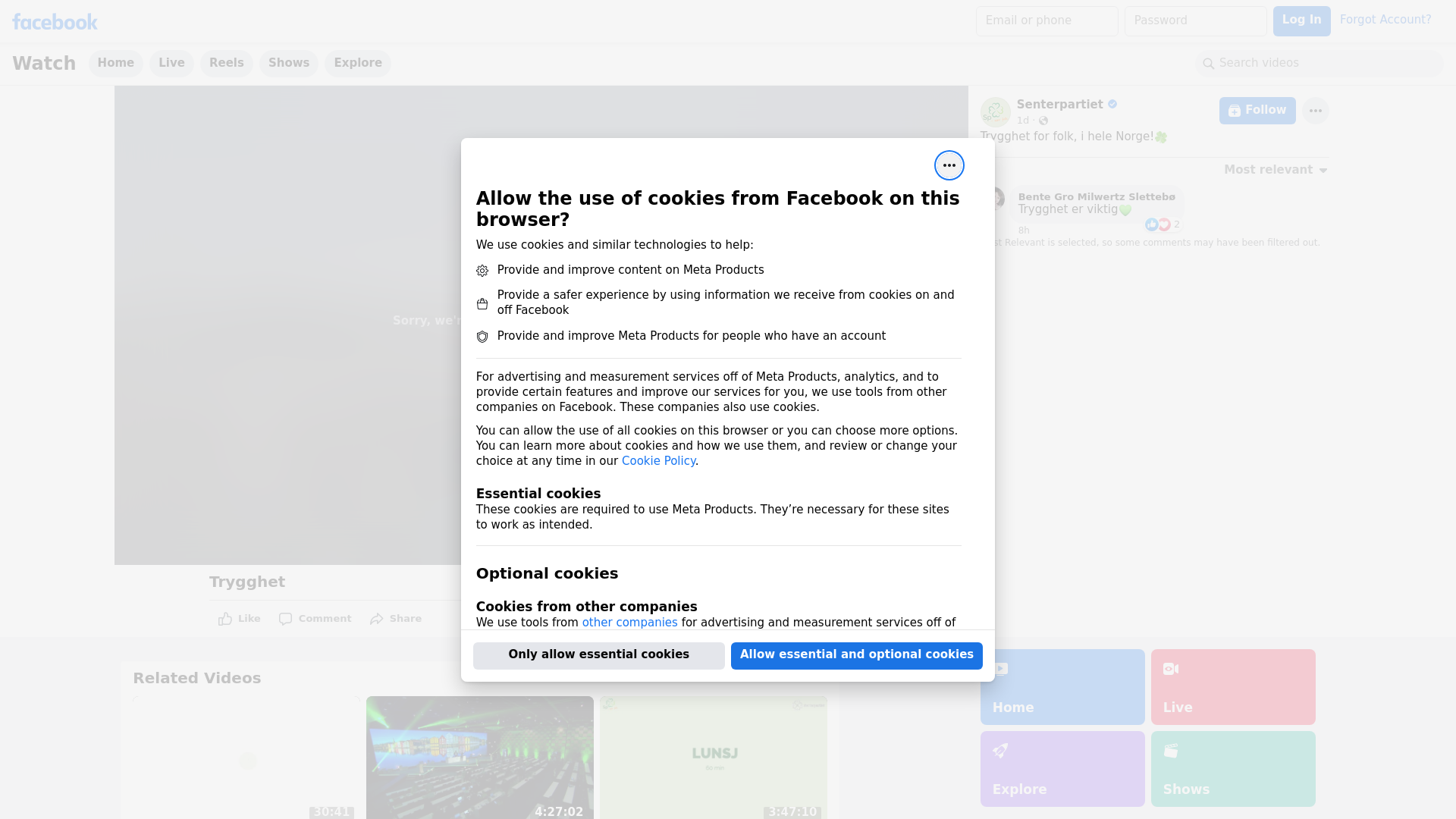Image resolution: width=1456 pixels, height=819 pixels.
Task: Open related video lasting 30:41
Action: pyautogui.click(x=246, y=758)
